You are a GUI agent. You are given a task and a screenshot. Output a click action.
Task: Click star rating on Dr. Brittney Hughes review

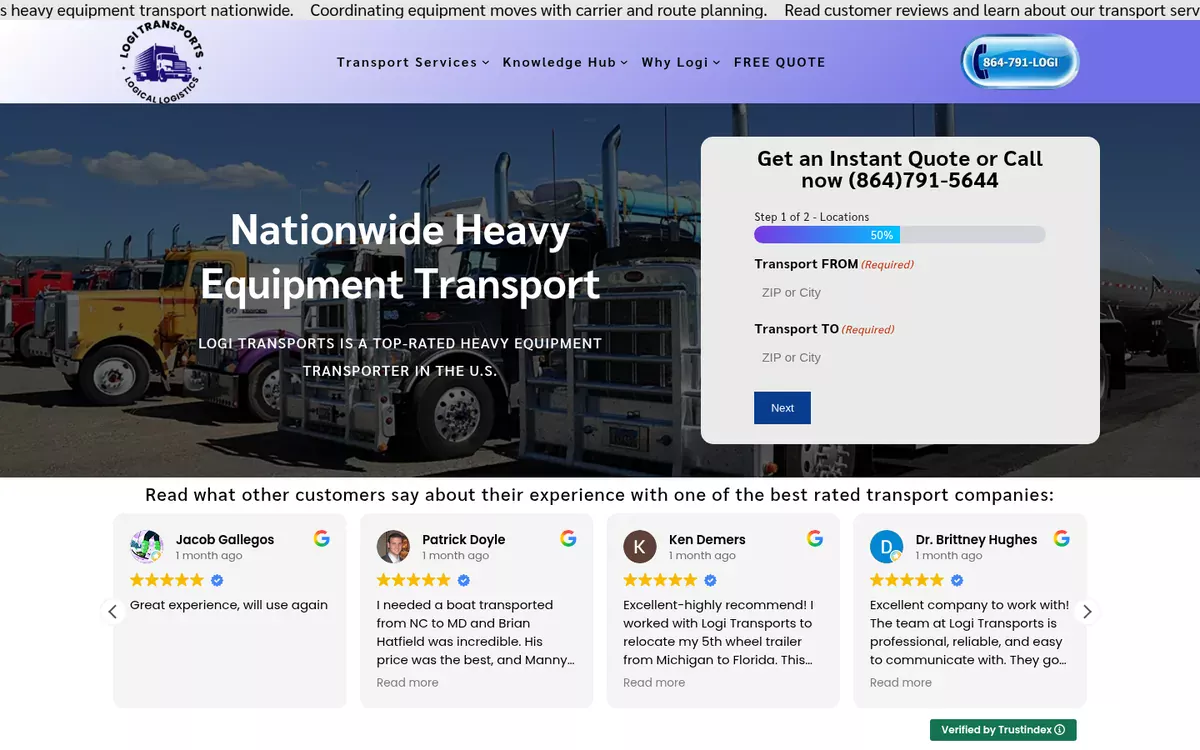907,580
